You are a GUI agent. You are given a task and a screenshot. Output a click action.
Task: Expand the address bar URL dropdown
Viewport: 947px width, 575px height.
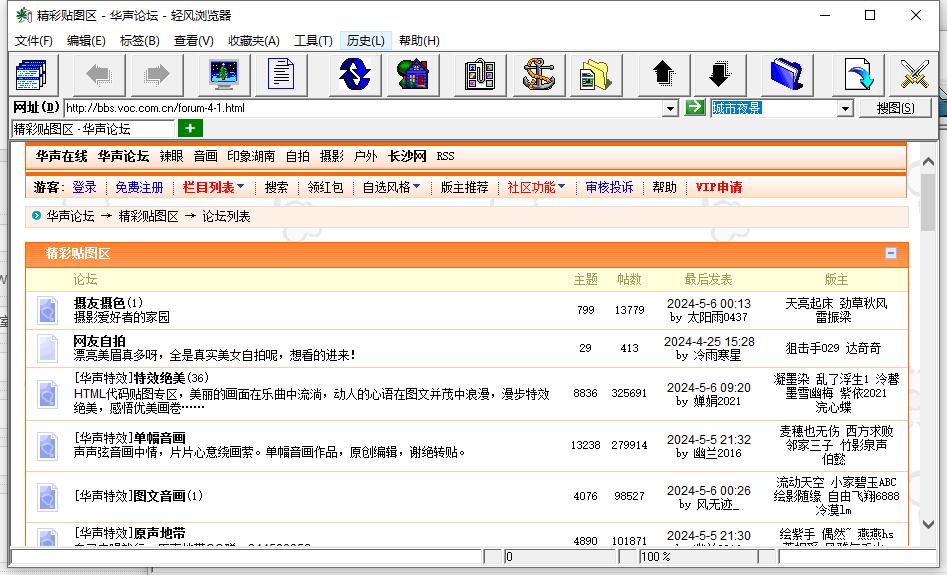(671, 108)
